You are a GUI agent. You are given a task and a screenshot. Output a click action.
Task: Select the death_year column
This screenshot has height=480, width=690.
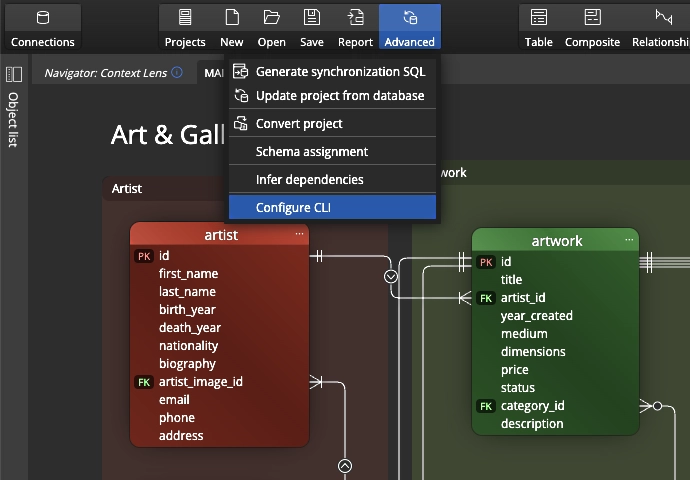click(190, 328)
